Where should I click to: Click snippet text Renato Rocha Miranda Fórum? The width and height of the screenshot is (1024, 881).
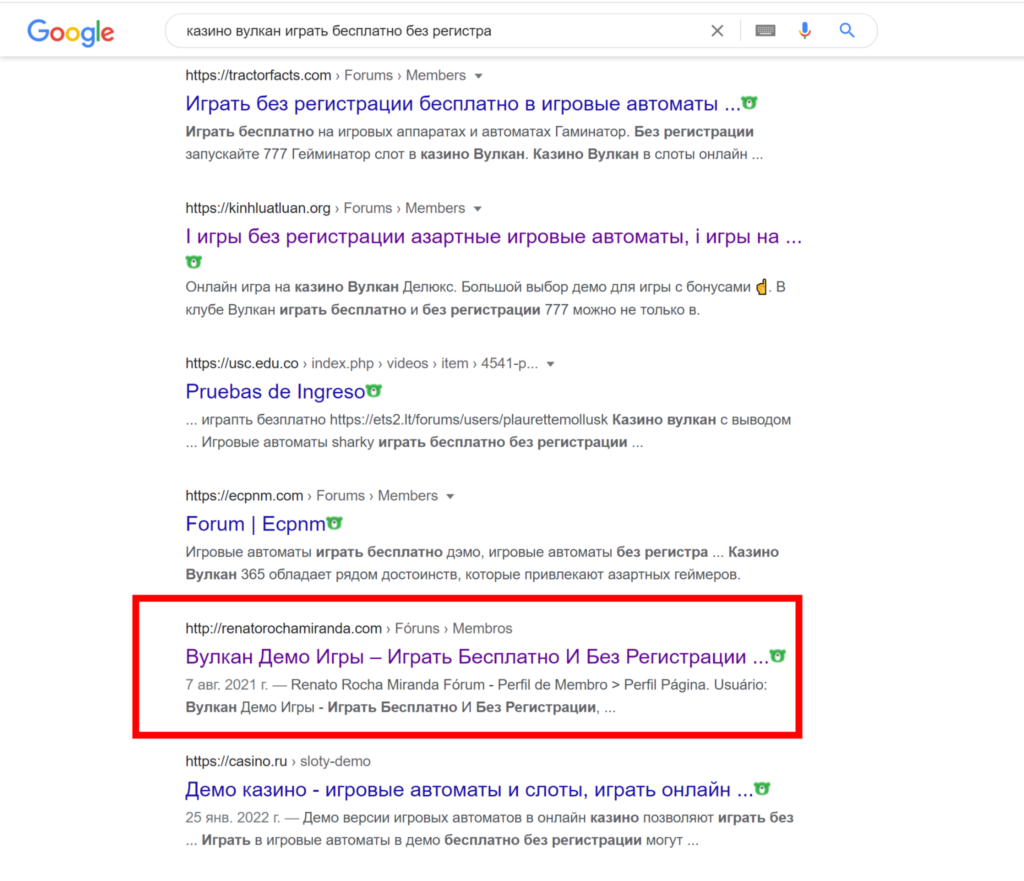(x=388, y=685)
